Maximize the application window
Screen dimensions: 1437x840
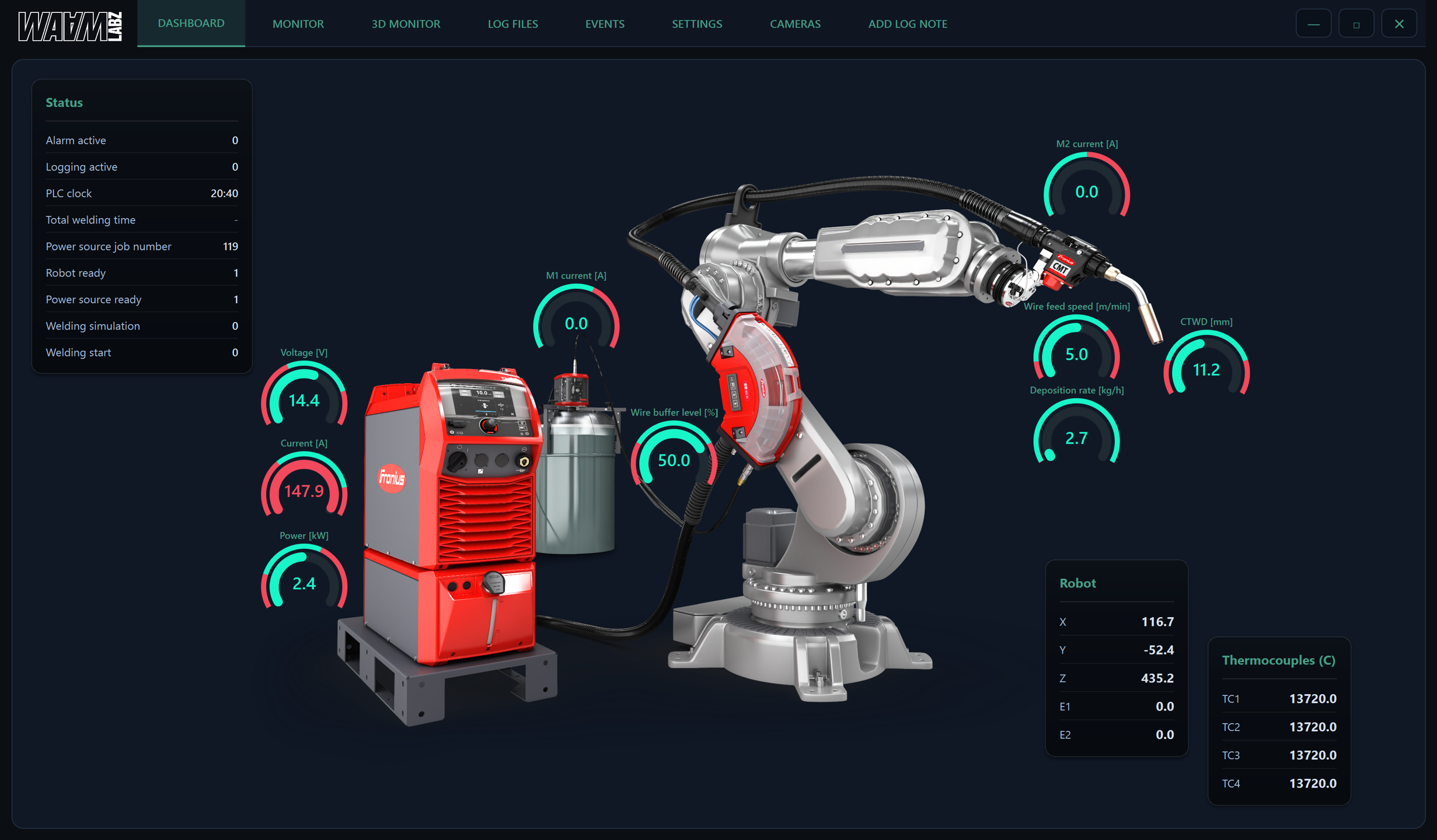click(x=1356, y=24)
